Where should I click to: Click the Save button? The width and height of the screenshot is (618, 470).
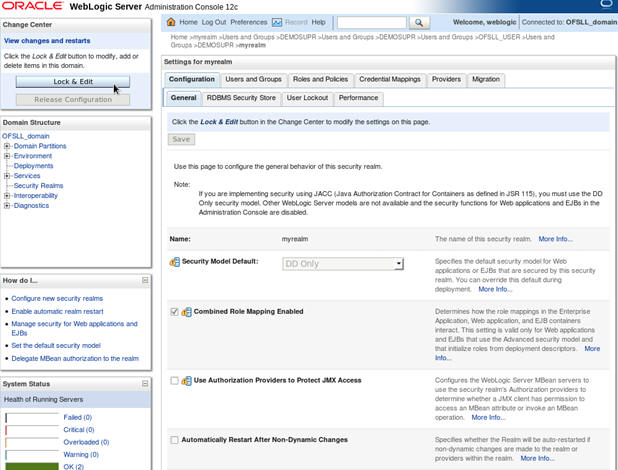point(181,139)
